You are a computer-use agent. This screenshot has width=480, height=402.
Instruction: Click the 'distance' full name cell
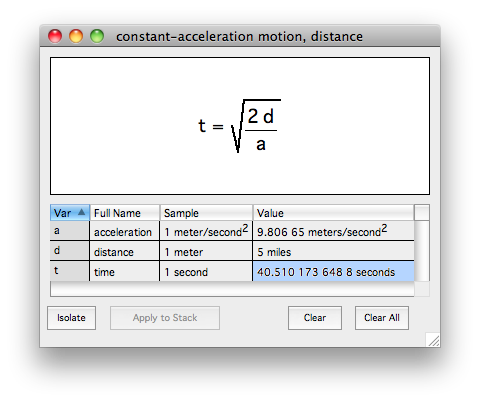(125, 251)
